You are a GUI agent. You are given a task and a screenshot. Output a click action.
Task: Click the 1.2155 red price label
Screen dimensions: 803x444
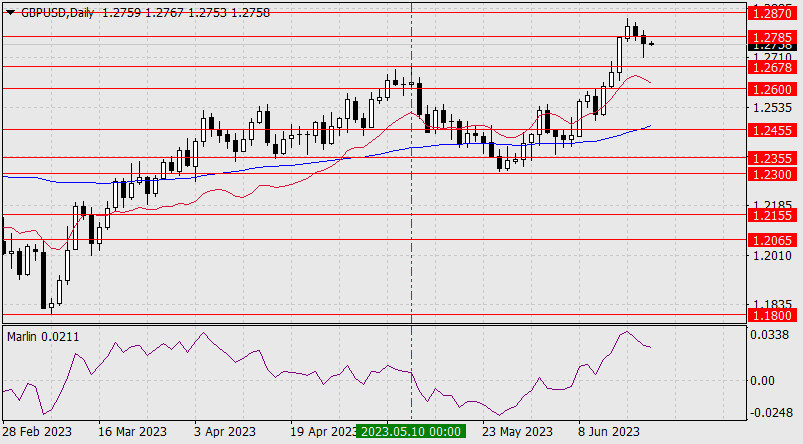tap(773, 215)
